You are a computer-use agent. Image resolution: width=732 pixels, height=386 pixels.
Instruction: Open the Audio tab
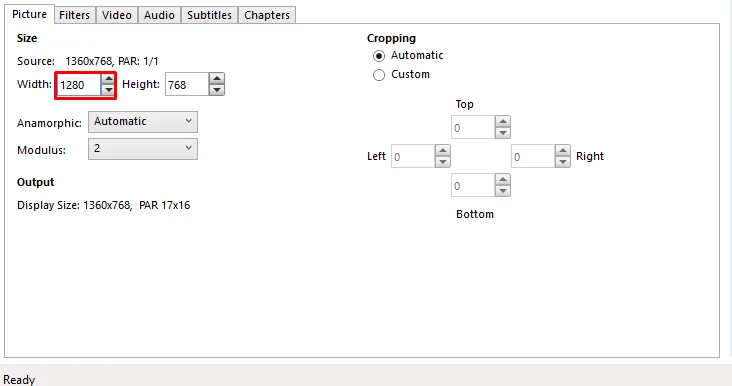pos(159,15)
